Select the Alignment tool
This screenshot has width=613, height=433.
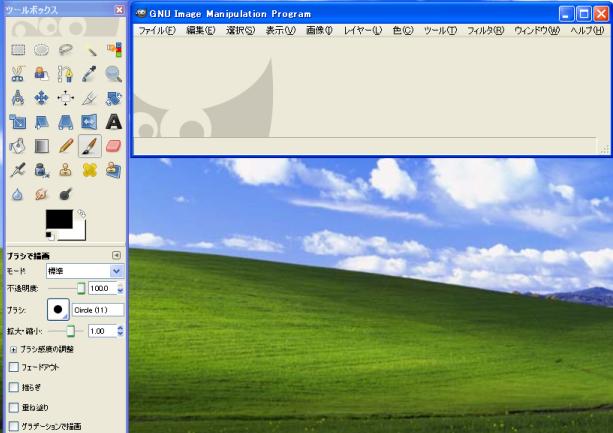tap(66, 98)
